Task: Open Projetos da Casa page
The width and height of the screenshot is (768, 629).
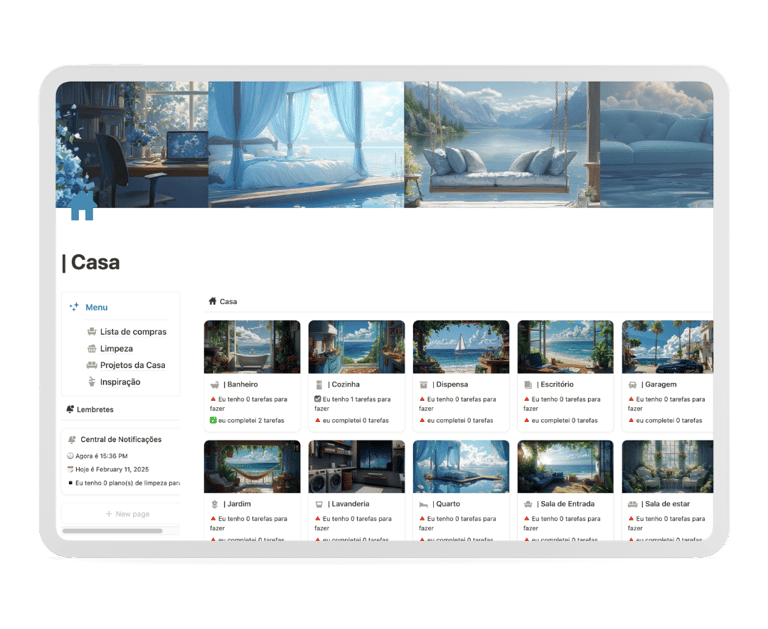Action: (x=133, y=365)
